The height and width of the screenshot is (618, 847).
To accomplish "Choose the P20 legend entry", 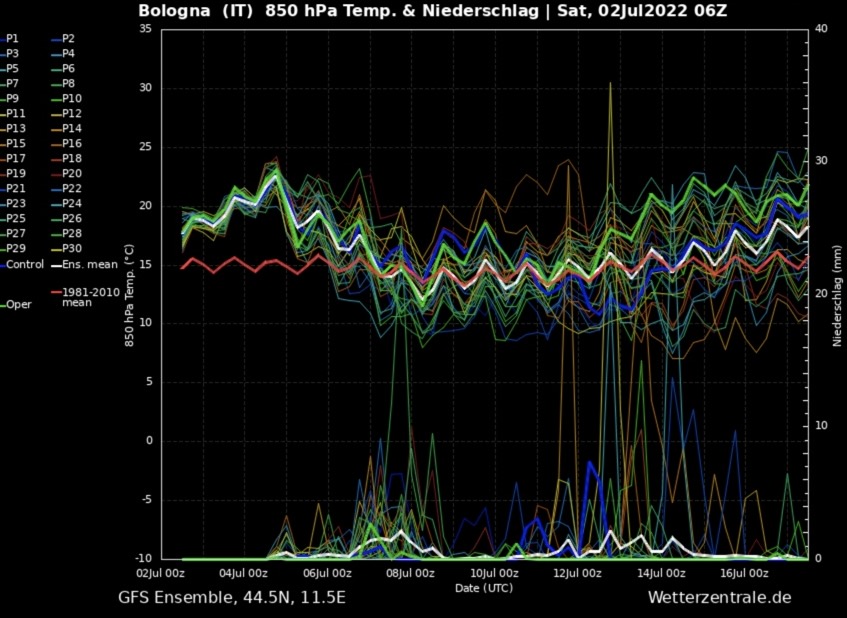I will click(68, 173).
